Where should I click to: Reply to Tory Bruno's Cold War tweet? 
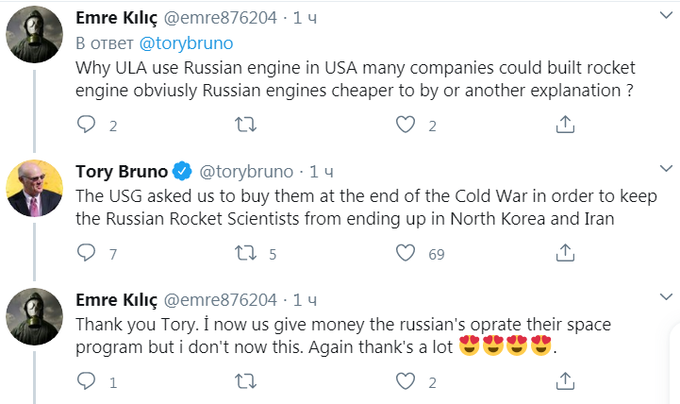87,254
